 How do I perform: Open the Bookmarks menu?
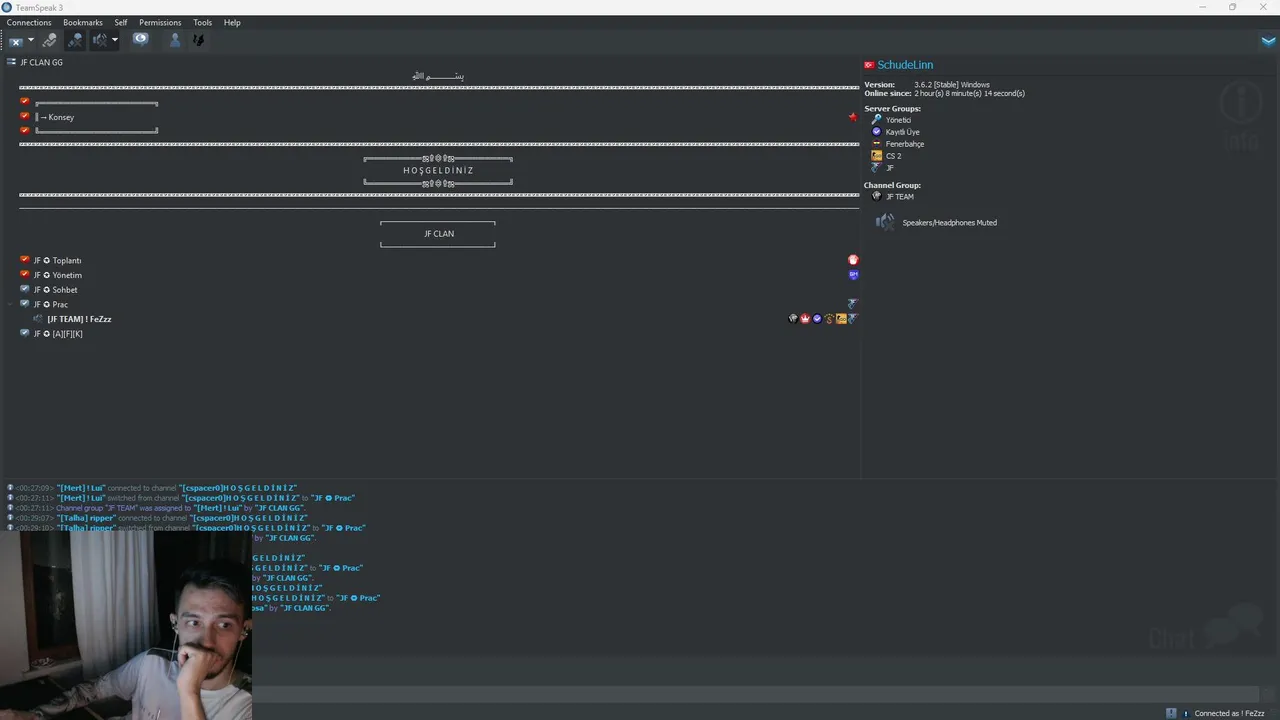pyautogui.click(x=83, y=22)
